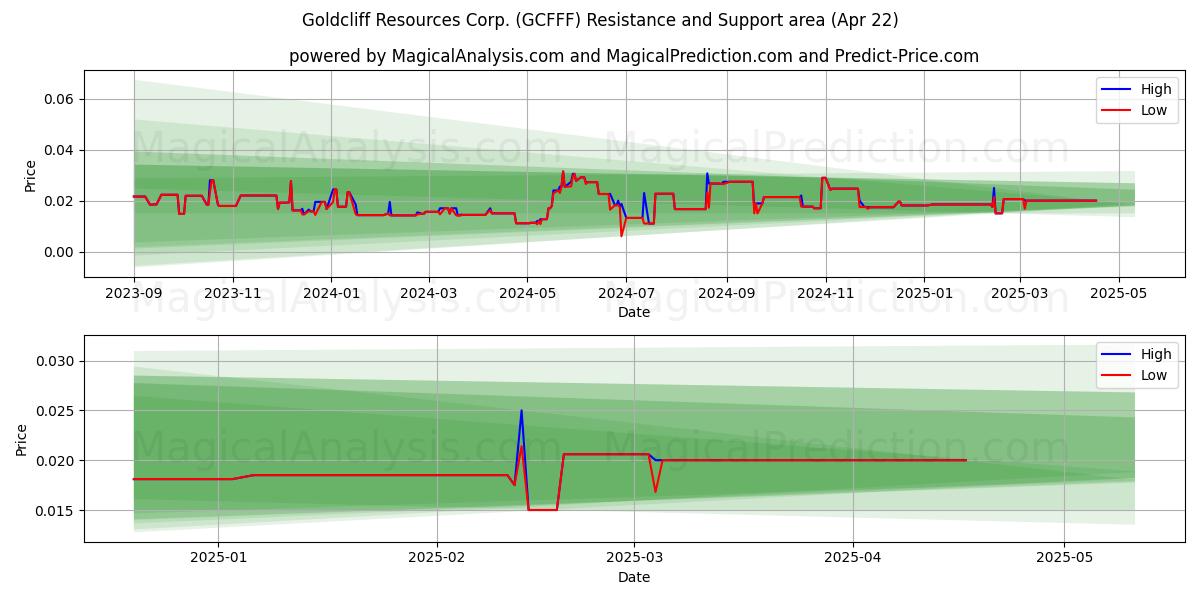Viewport: 1200px width, 600px height.
Task: Click the '2025-01' tick label in the top chart
Action: 923,294
